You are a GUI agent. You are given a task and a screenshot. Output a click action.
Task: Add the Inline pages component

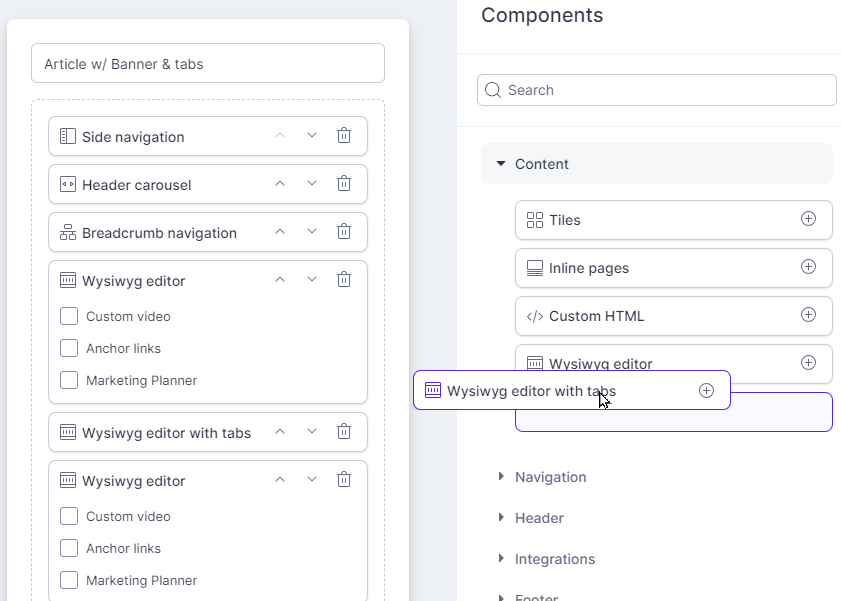pyautogui.click(x=808, y=266)
